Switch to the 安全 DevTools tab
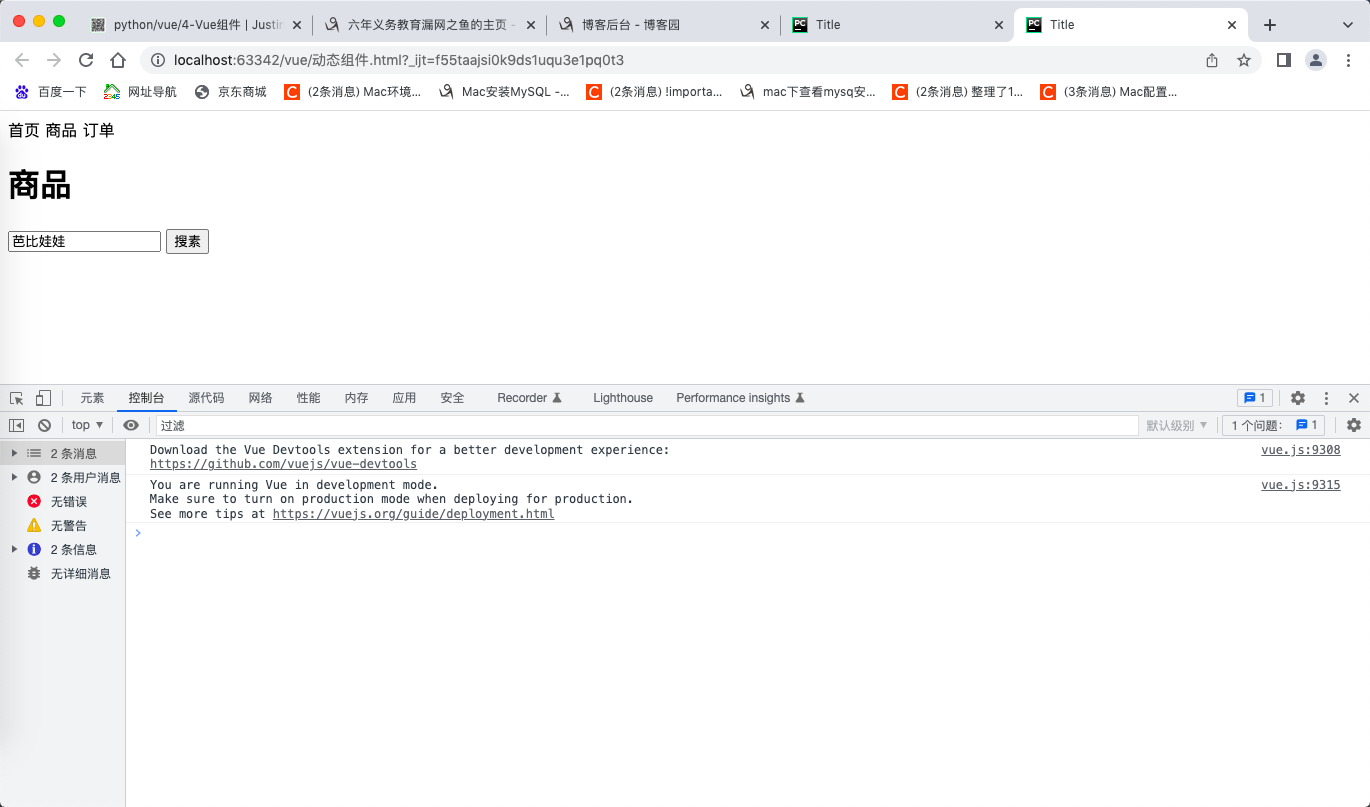 452,398
